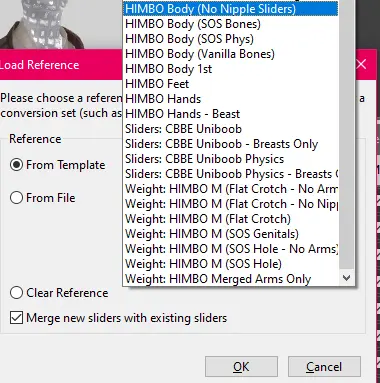Select Weight: HIMBO M (SOS Genitals)
380x383 pixels.
pos(231,234)
